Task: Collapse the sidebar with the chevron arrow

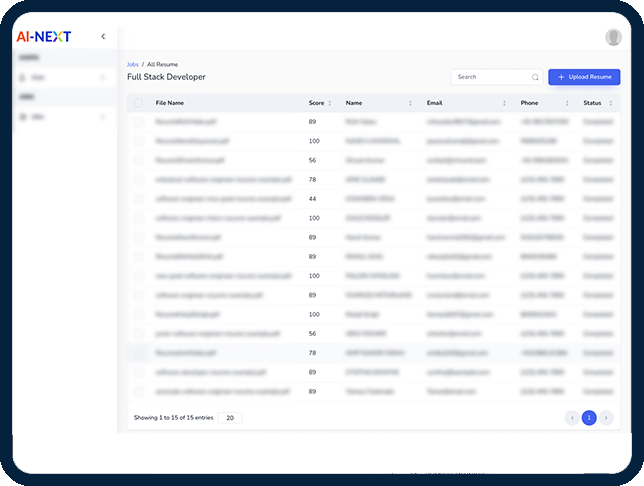Action: 103,37
